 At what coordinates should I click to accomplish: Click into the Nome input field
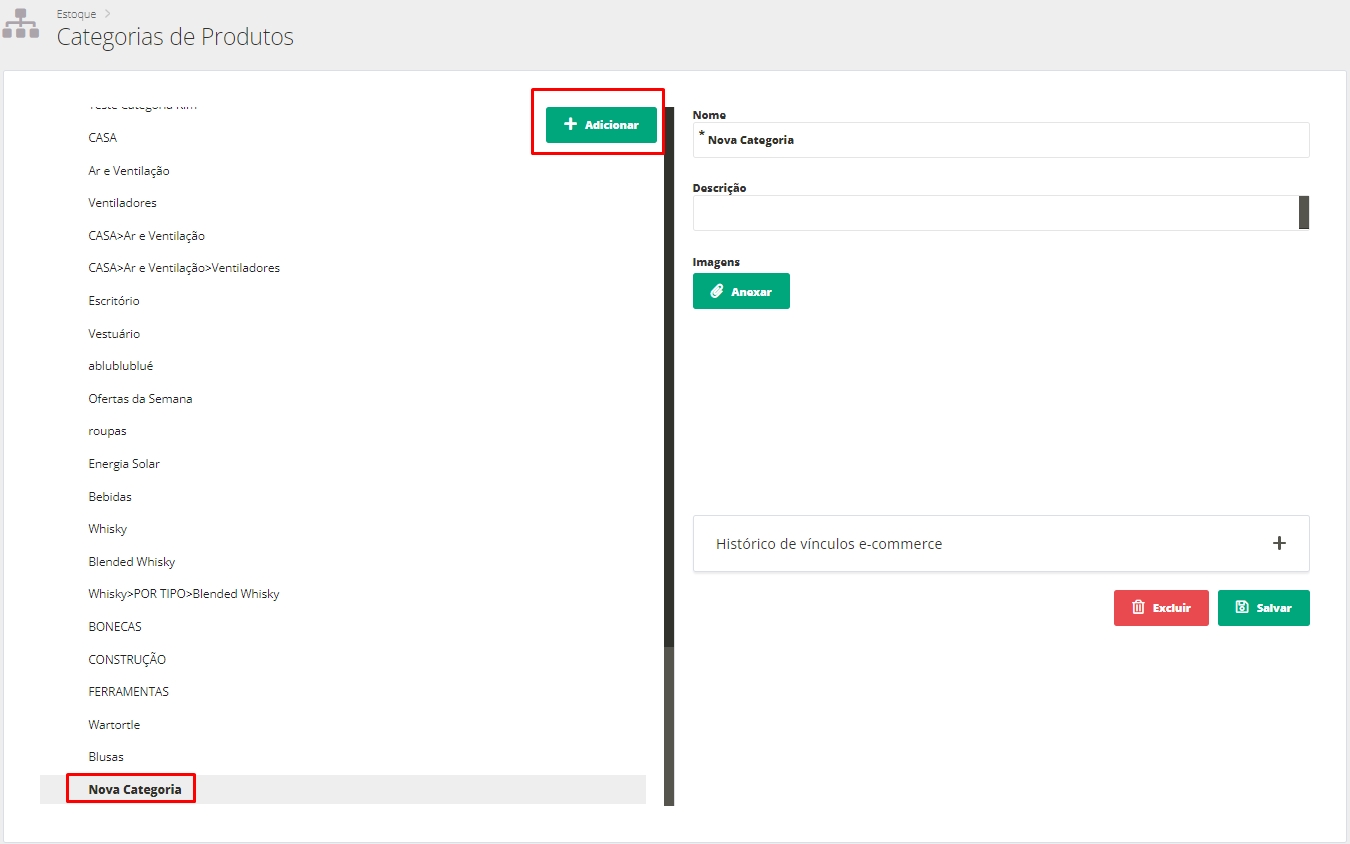(x=1000, y=140)
